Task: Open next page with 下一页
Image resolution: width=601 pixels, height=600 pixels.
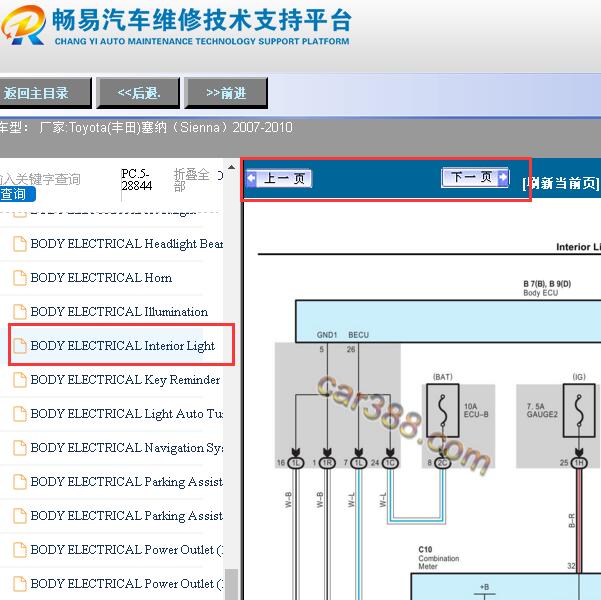Action: (x=475, y=177)
